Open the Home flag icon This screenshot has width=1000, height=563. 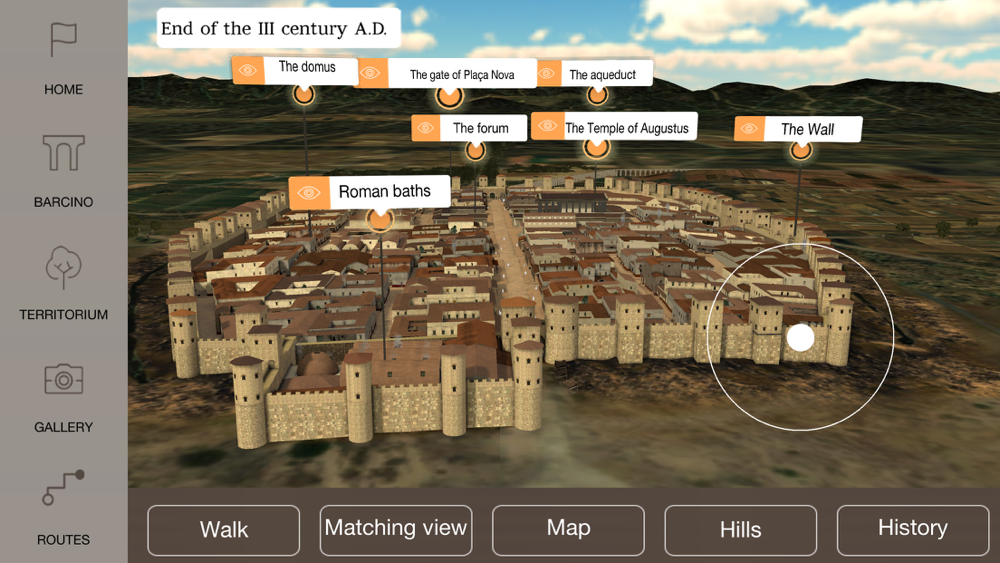tap(63, 40)
